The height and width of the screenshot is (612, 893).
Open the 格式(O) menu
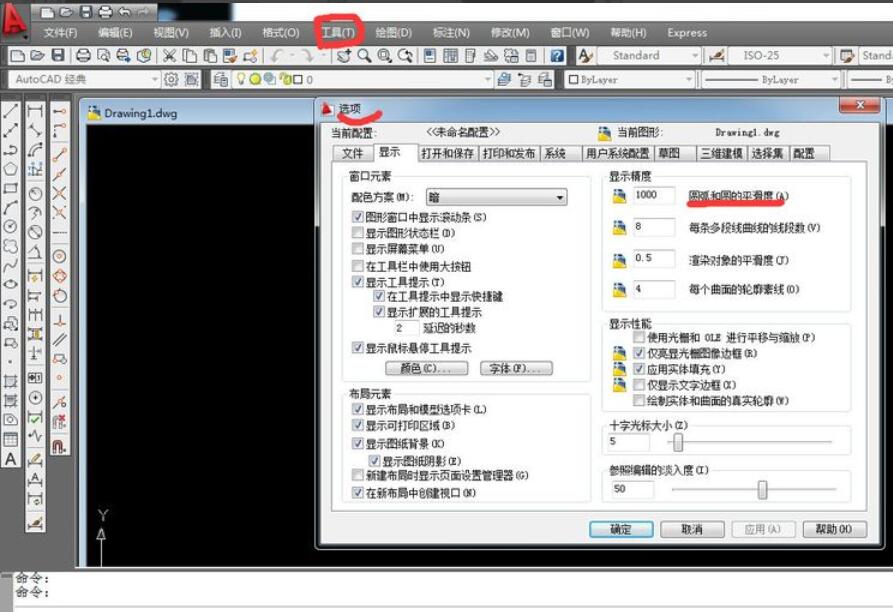281,32
